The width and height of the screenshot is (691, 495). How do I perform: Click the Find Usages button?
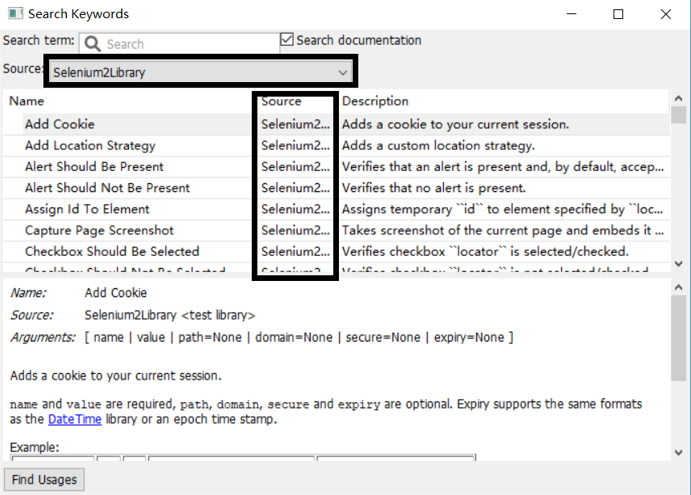coord(44,479)
